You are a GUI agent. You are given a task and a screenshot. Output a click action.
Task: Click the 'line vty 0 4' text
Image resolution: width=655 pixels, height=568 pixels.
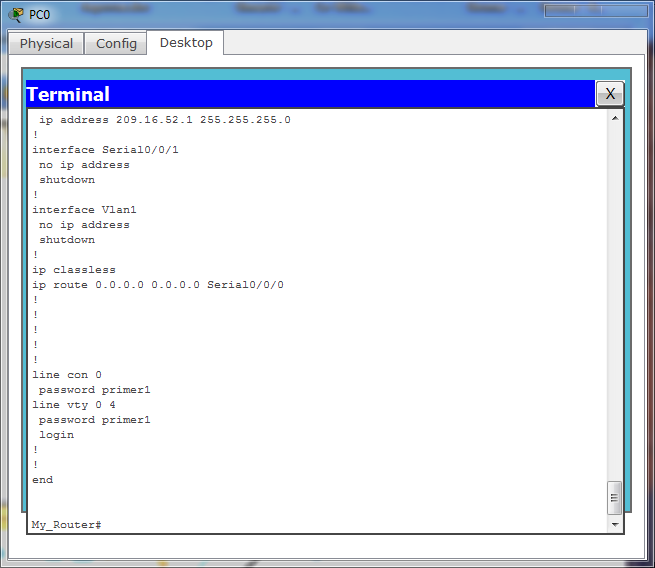(74, 405)
